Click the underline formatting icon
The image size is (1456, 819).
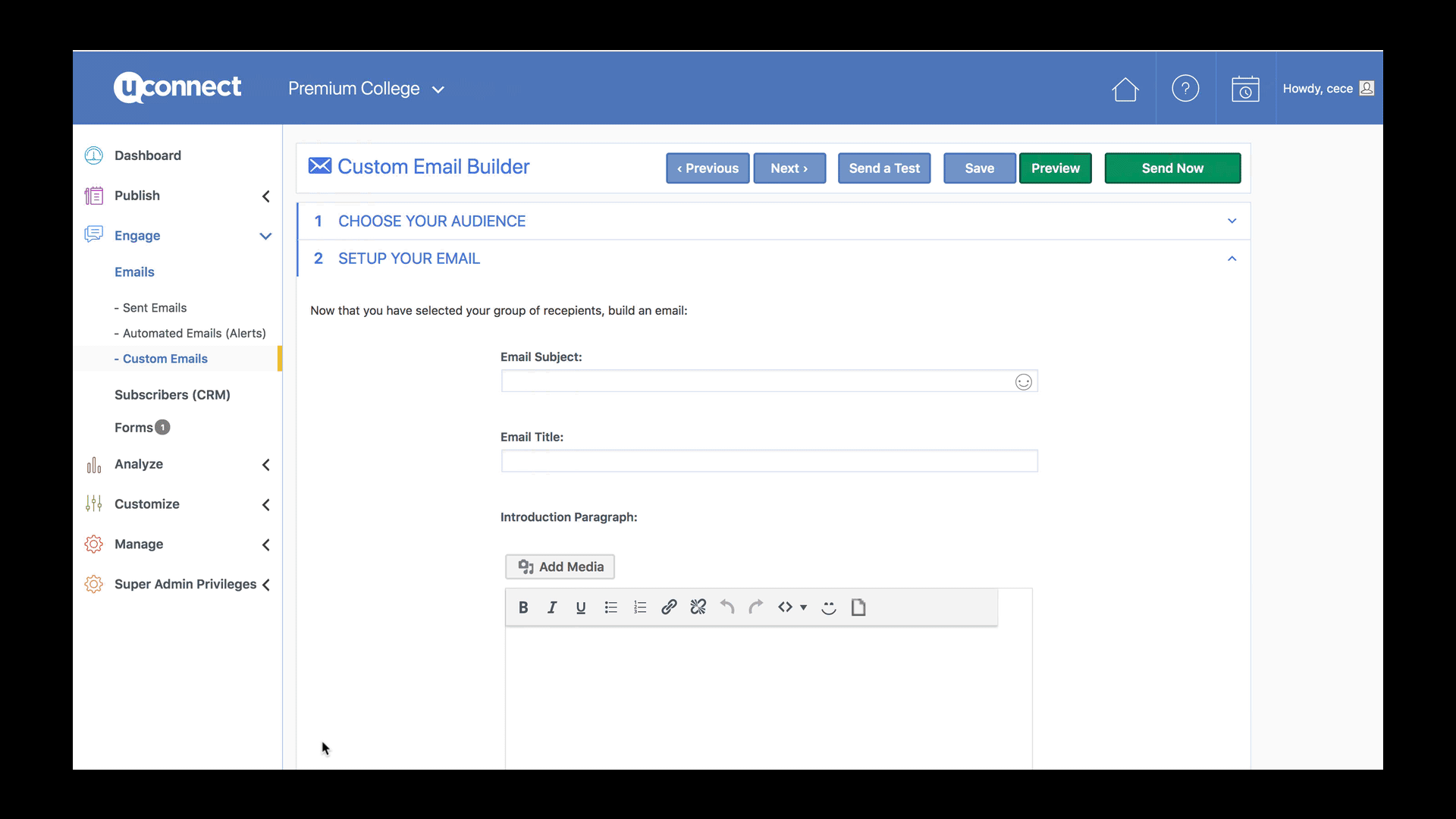tap(581, 607)
